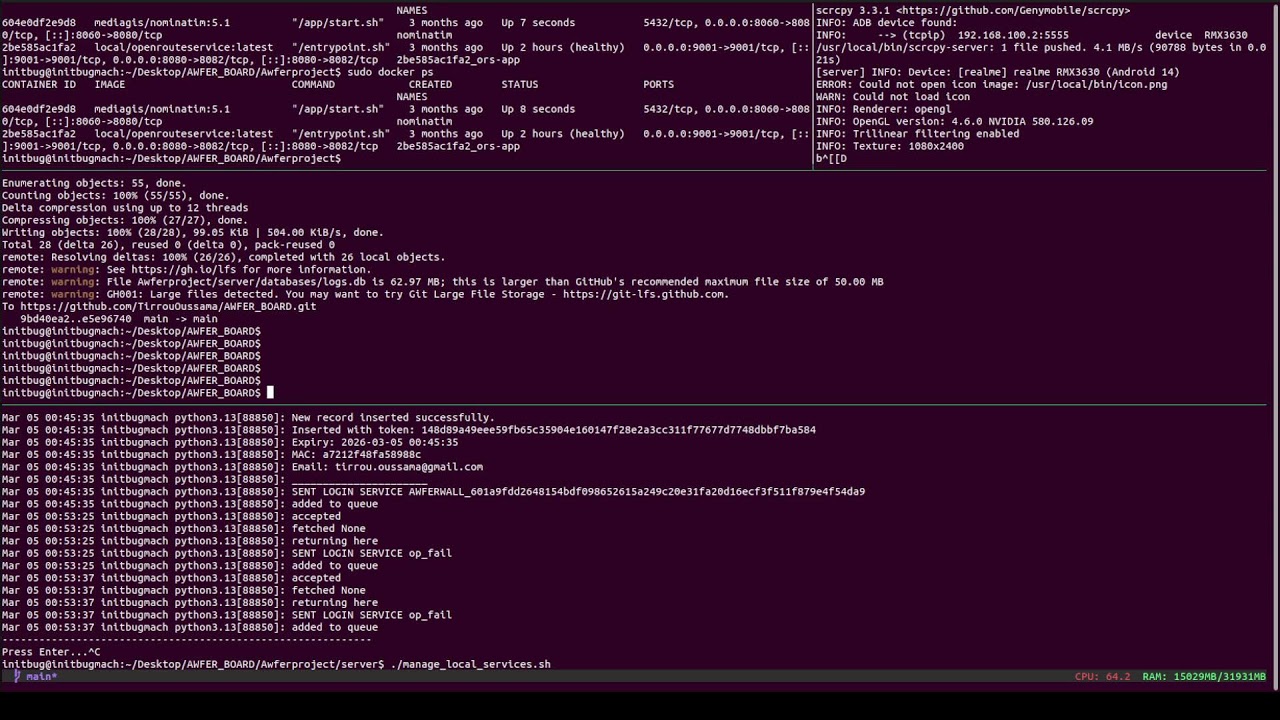Click 'Enumerating objects: 55, done.' line
The height and width of the screenshot is (720, 1280).
click(94, 183)
